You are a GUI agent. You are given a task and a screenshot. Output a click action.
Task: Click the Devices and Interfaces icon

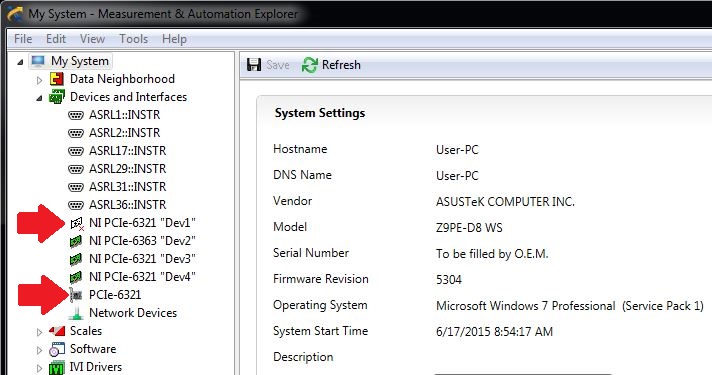coord(57,97)
